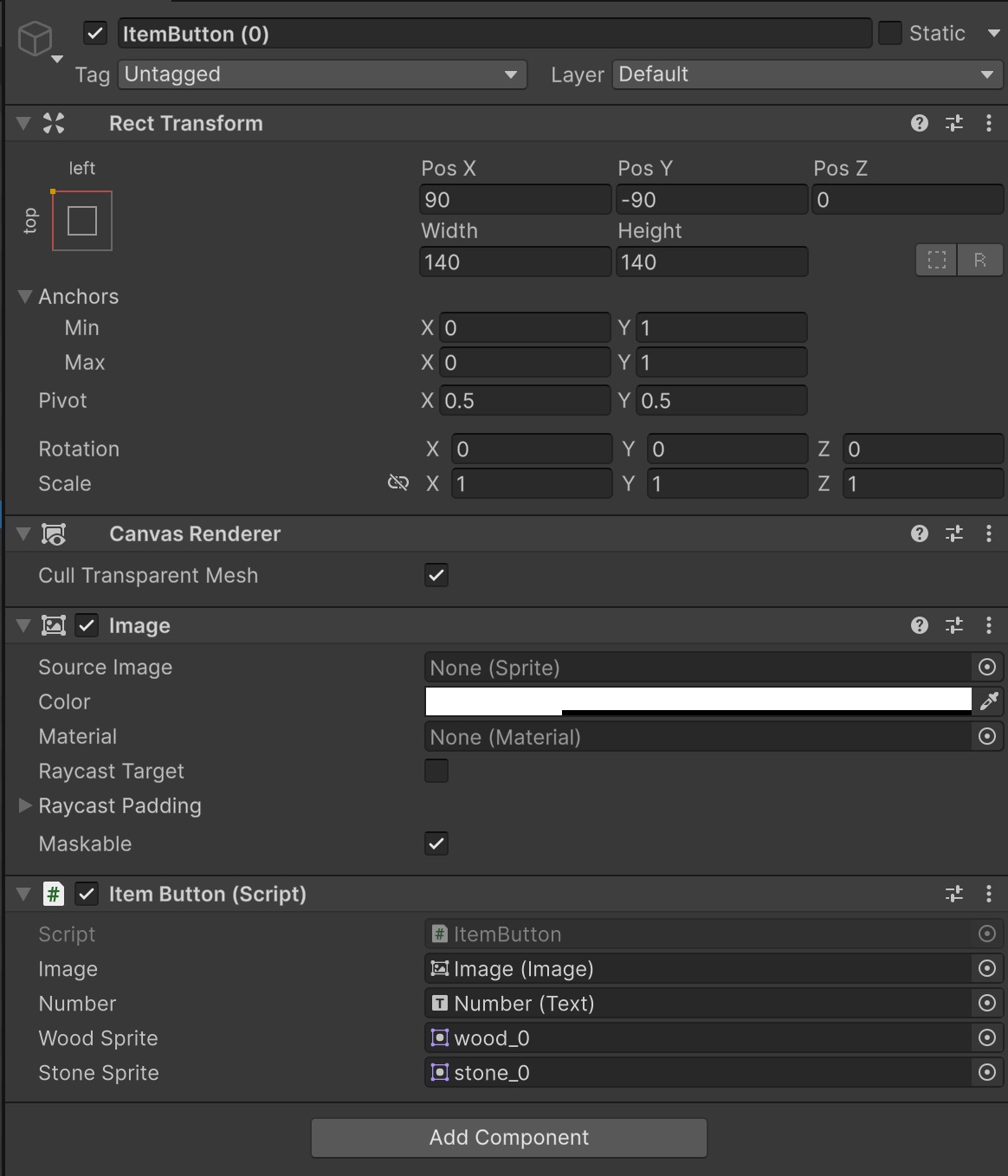Open Item Button script presets icon
This screenshot has height=1176, width=1008.
coord(954,894)
